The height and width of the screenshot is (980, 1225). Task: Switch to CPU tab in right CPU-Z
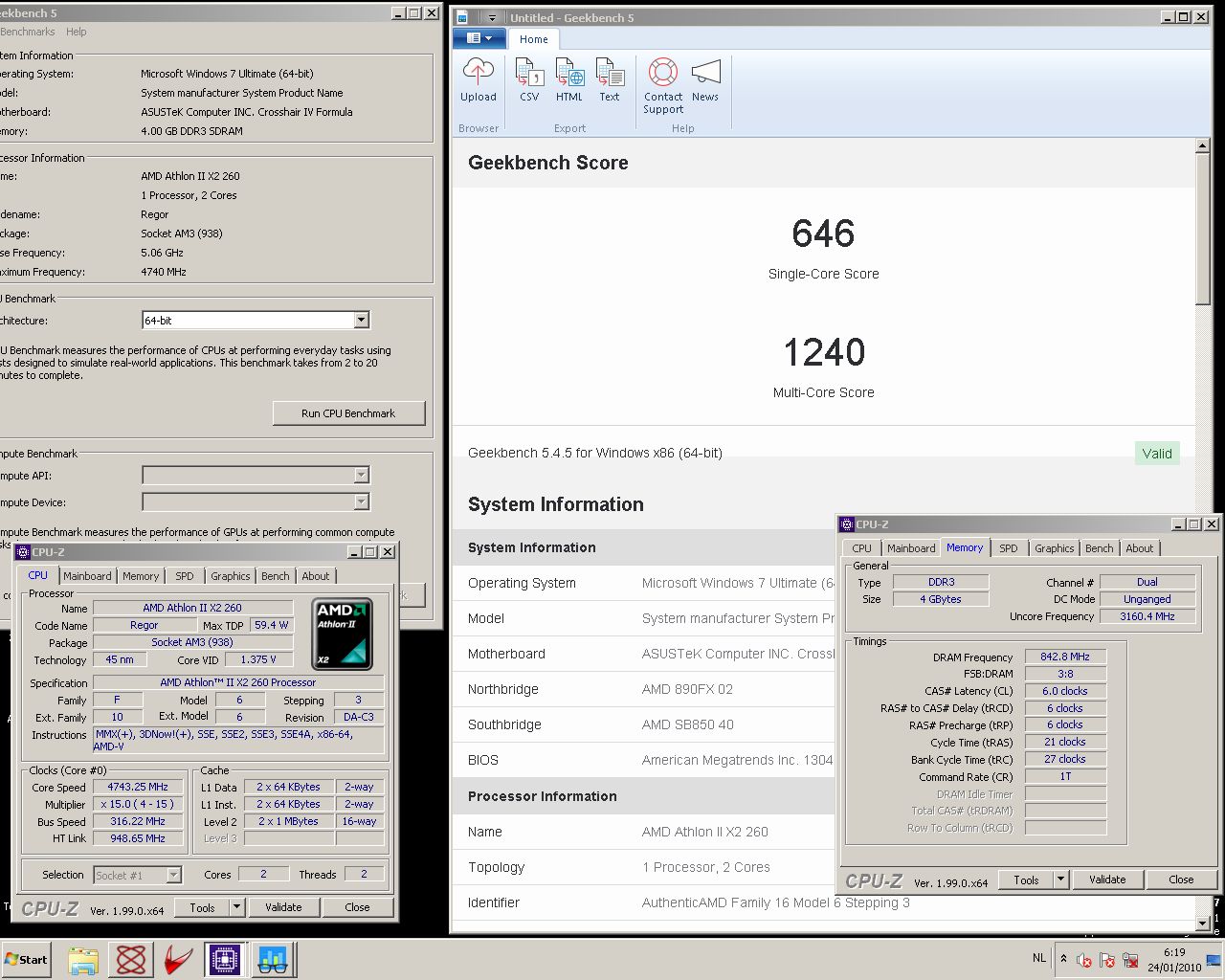tap(861, 548)
